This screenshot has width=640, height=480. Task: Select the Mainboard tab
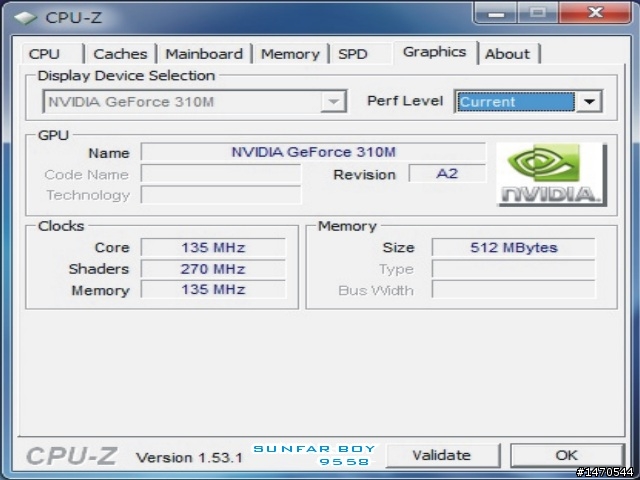pyautogui.click(x=204, y=54)
